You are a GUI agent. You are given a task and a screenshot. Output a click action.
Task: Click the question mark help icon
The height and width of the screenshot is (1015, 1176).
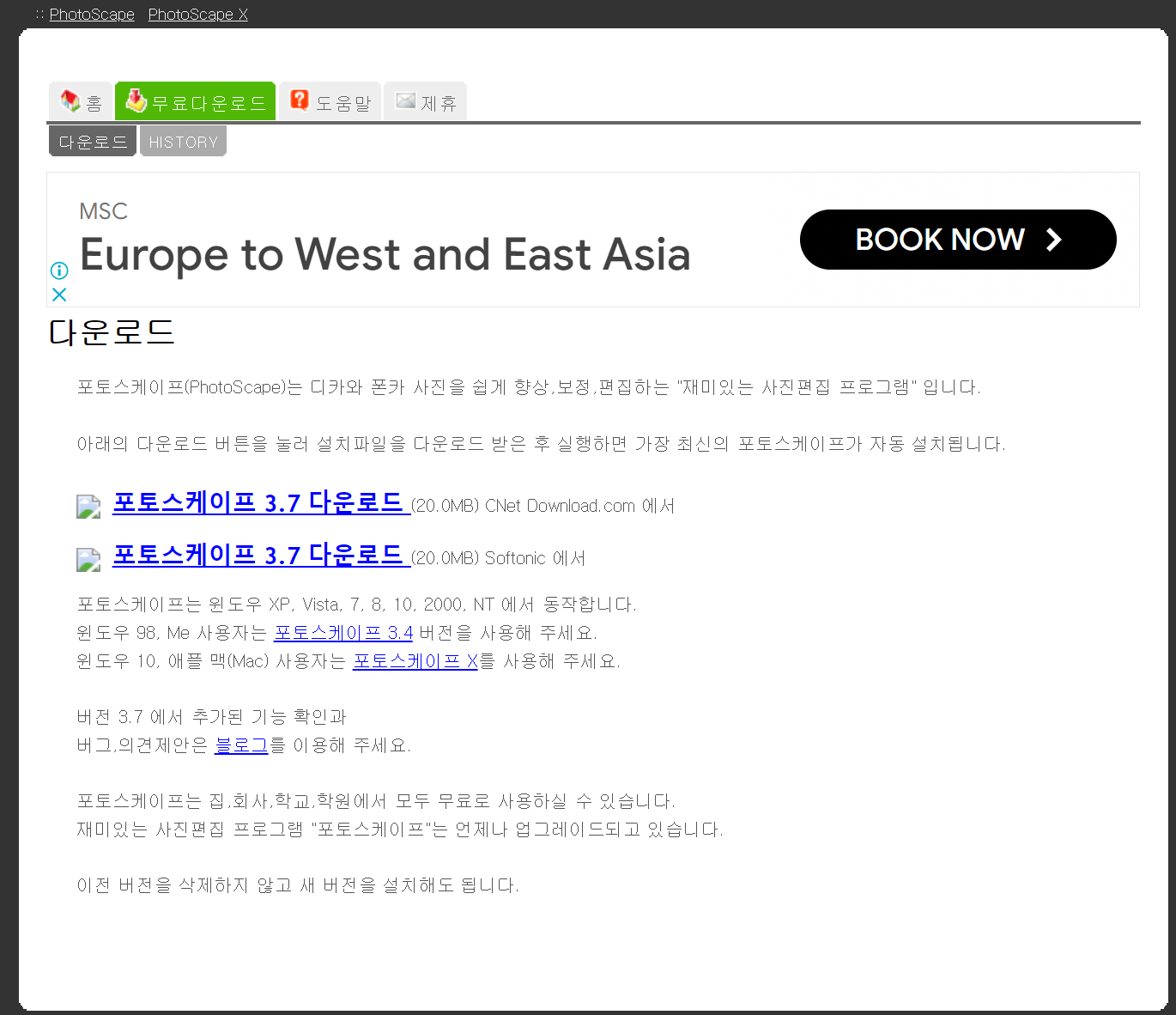(x=300, y=100)
